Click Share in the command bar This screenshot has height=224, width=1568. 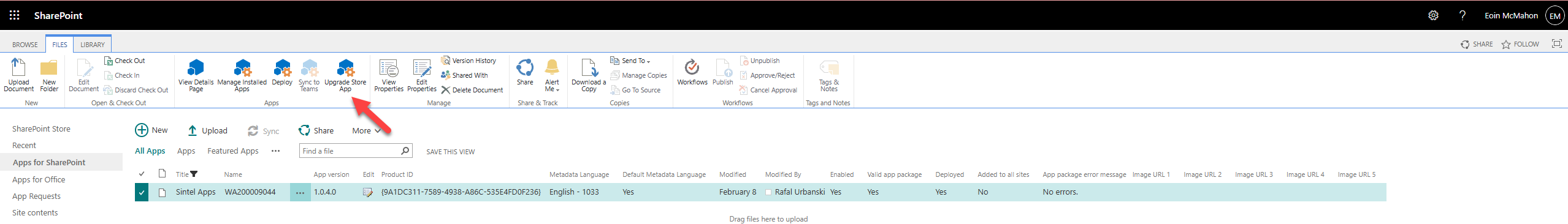coord(316,130)
